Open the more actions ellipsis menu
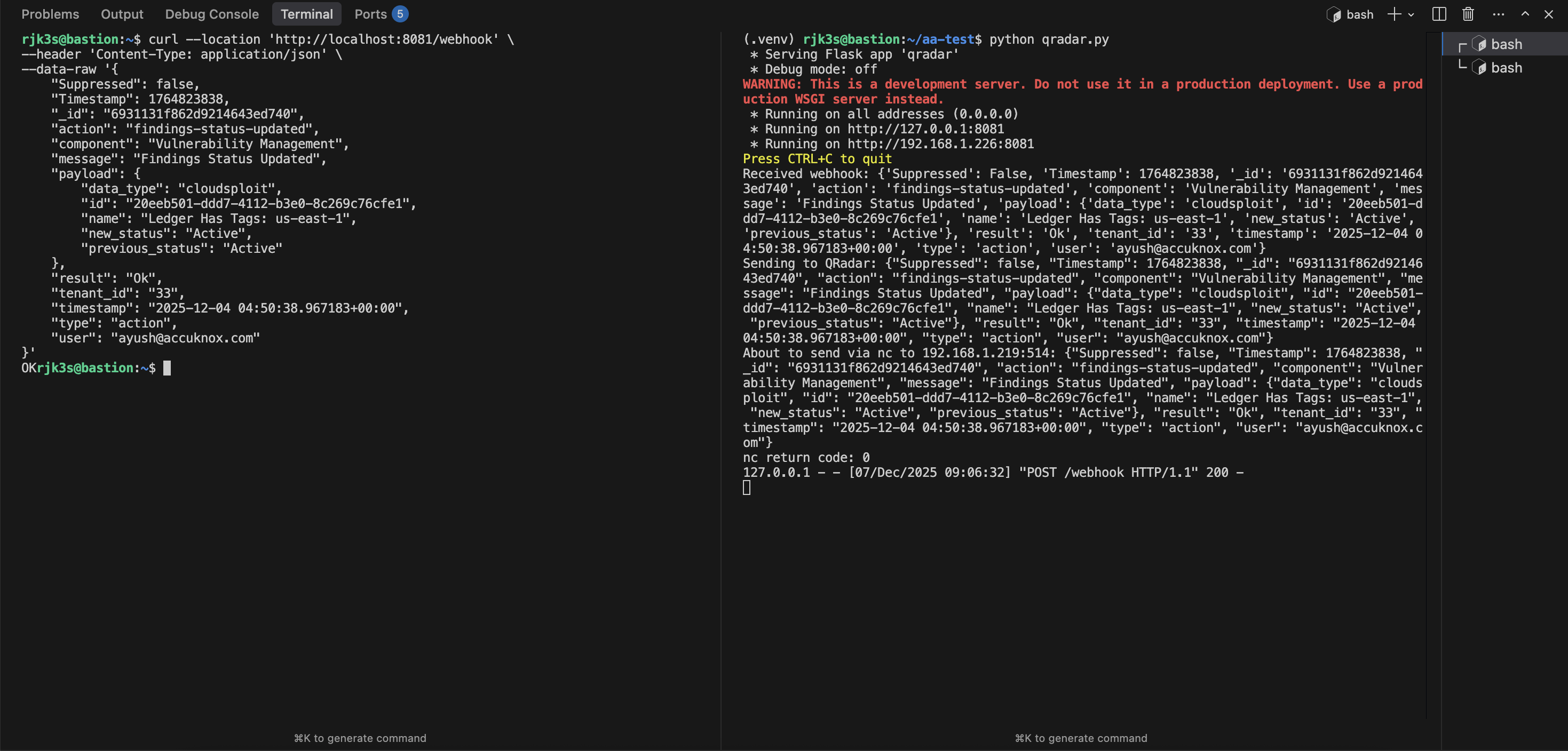This screenshot has height=751, width=1568. pos(1498,14)
